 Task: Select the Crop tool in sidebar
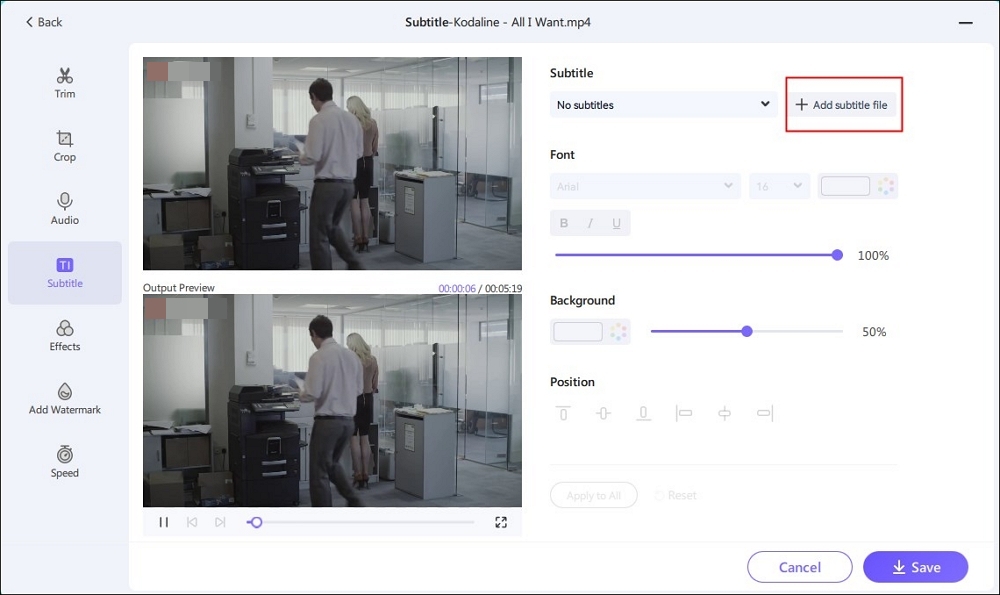coord(65,146)
